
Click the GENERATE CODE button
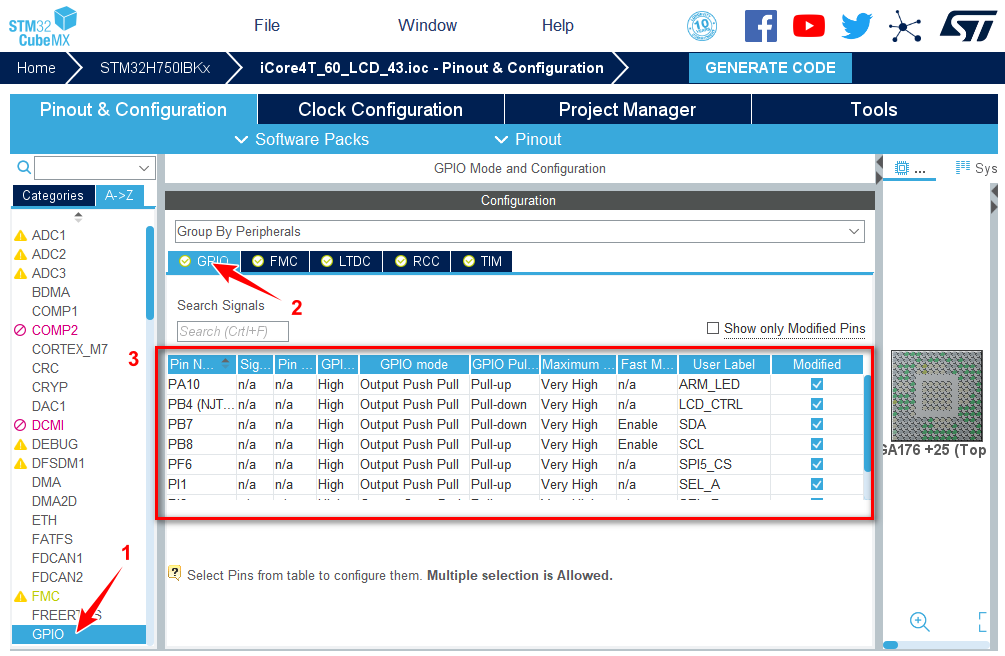click(770, 68)
